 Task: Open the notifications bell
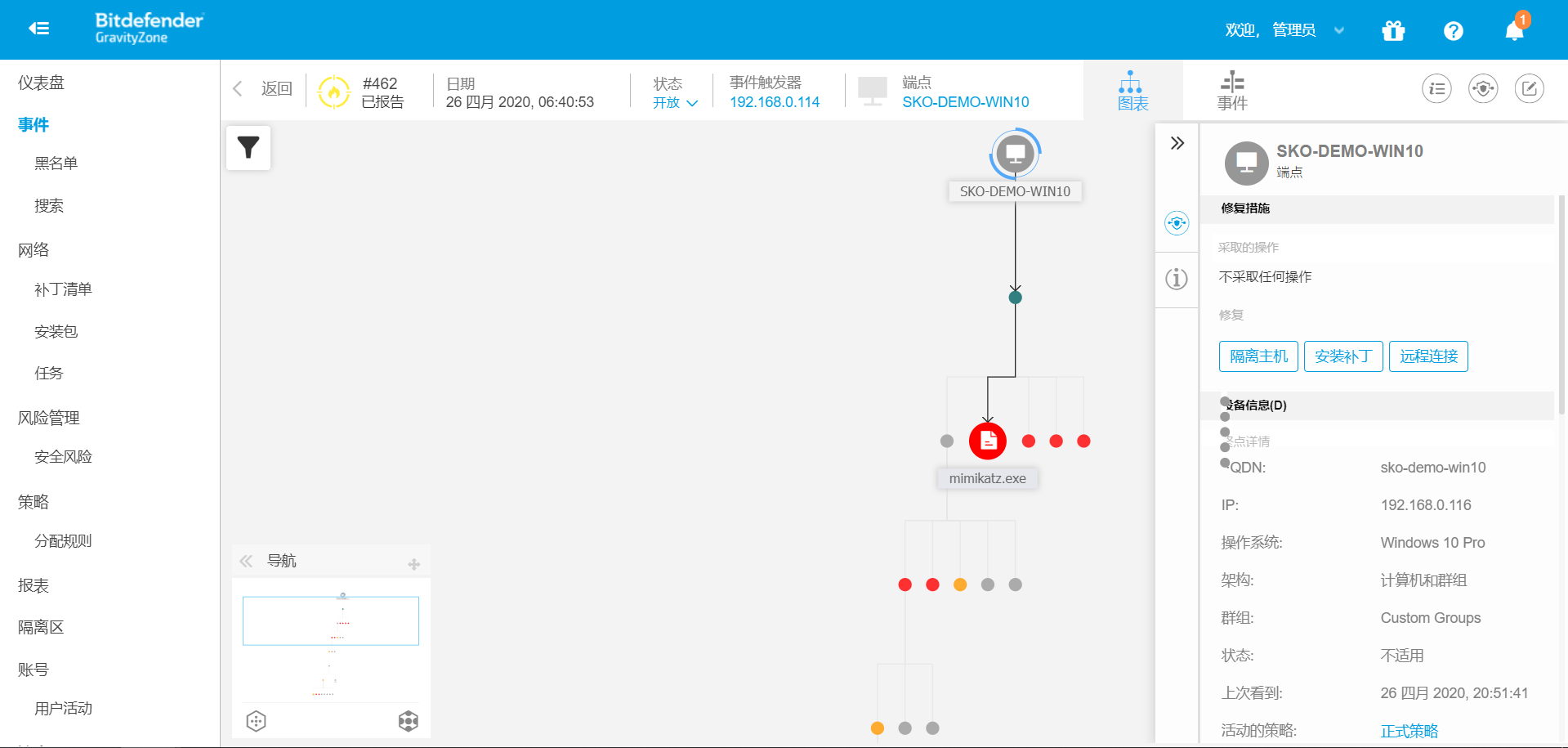pos(1514,30)
